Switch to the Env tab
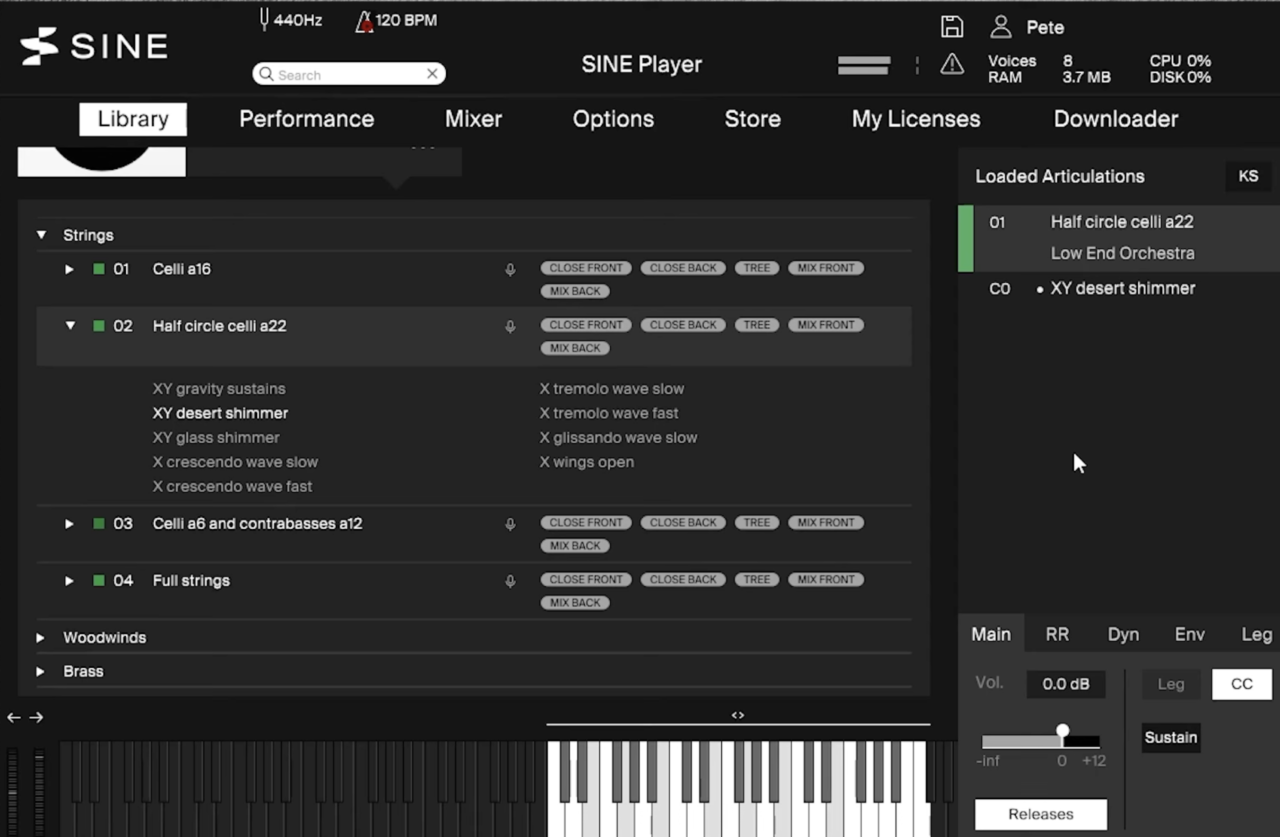The image size is (1280, 837). pyautogui.click(x=1189, y=634)
